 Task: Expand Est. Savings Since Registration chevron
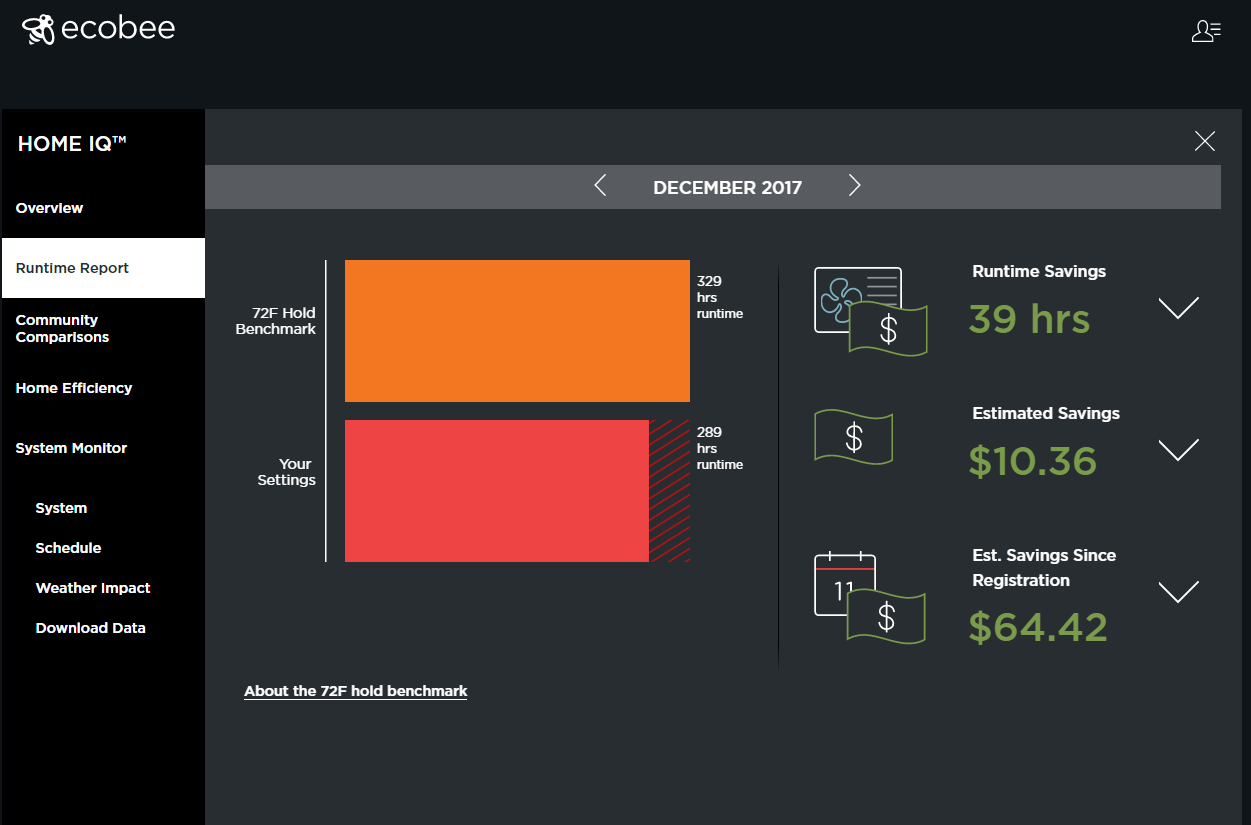(x=1178, y=592)
